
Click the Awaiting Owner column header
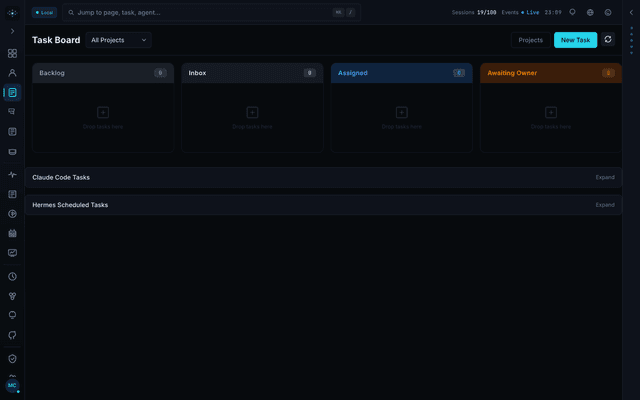pyautogui.click(x=551, y=73)
